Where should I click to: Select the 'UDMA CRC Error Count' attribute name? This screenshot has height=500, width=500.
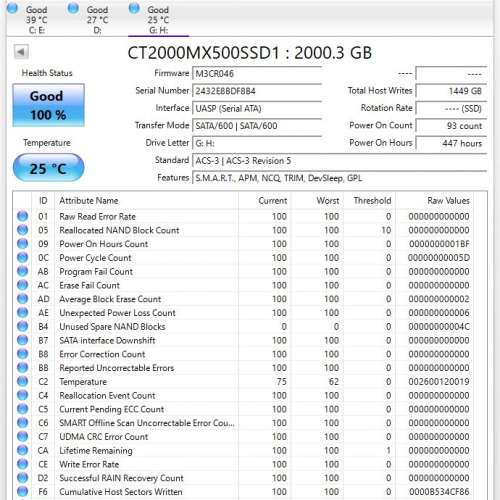click(103, 437)
